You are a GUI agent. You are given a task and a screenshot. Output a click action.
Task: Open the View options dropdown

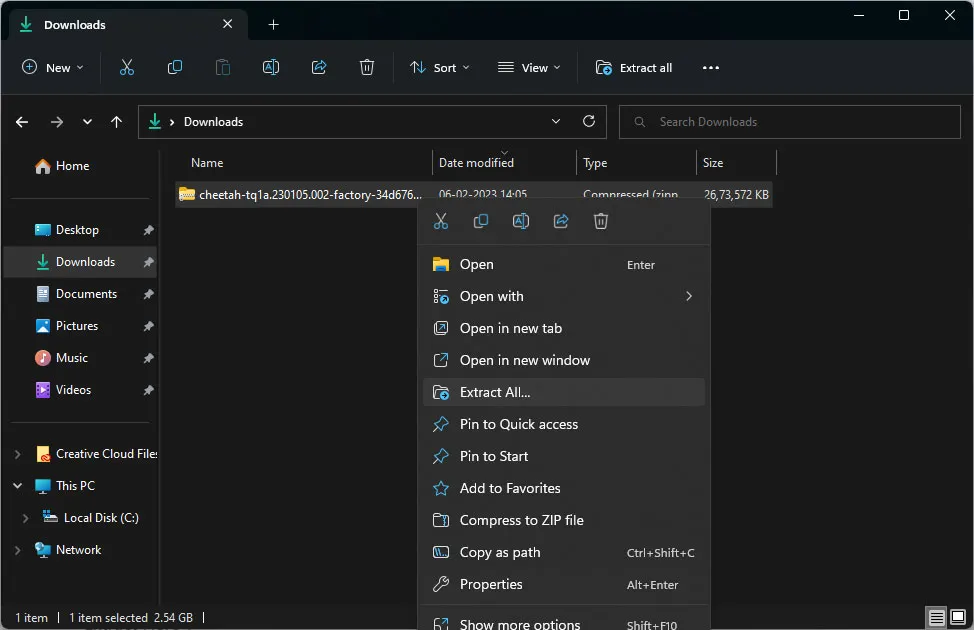click(529, 67)
